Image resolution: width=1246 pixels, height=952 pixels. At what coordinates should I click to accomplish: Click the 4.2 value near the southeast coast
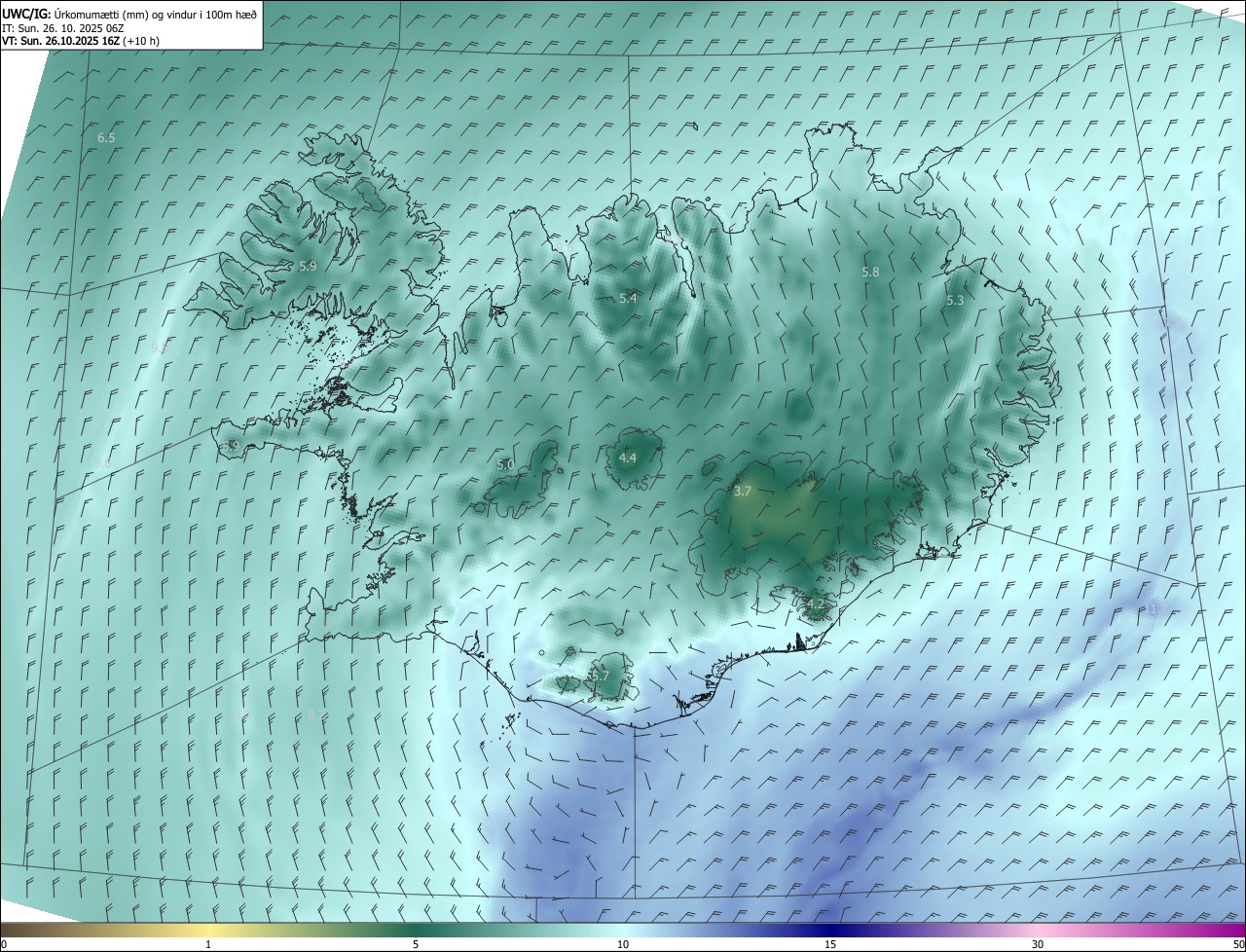click(816, 604)
